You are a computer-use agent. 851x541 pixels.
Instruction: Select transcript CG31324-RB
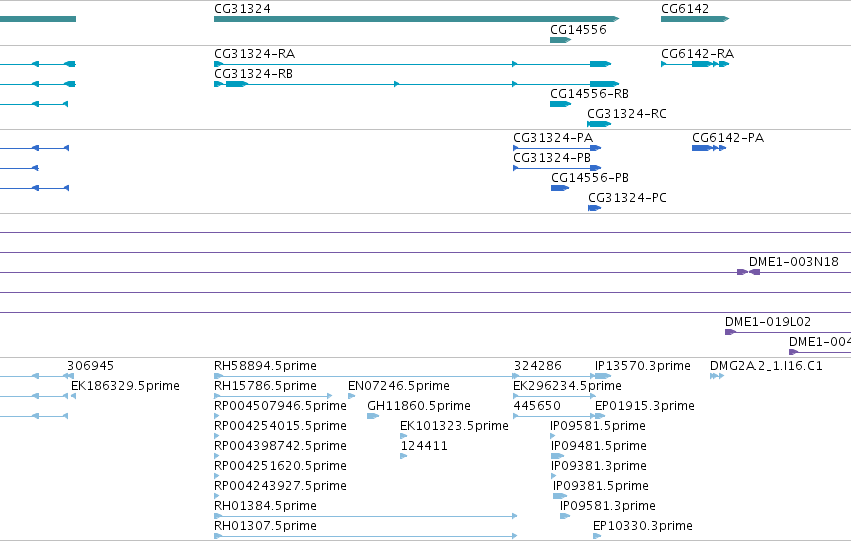pos(416,84)
